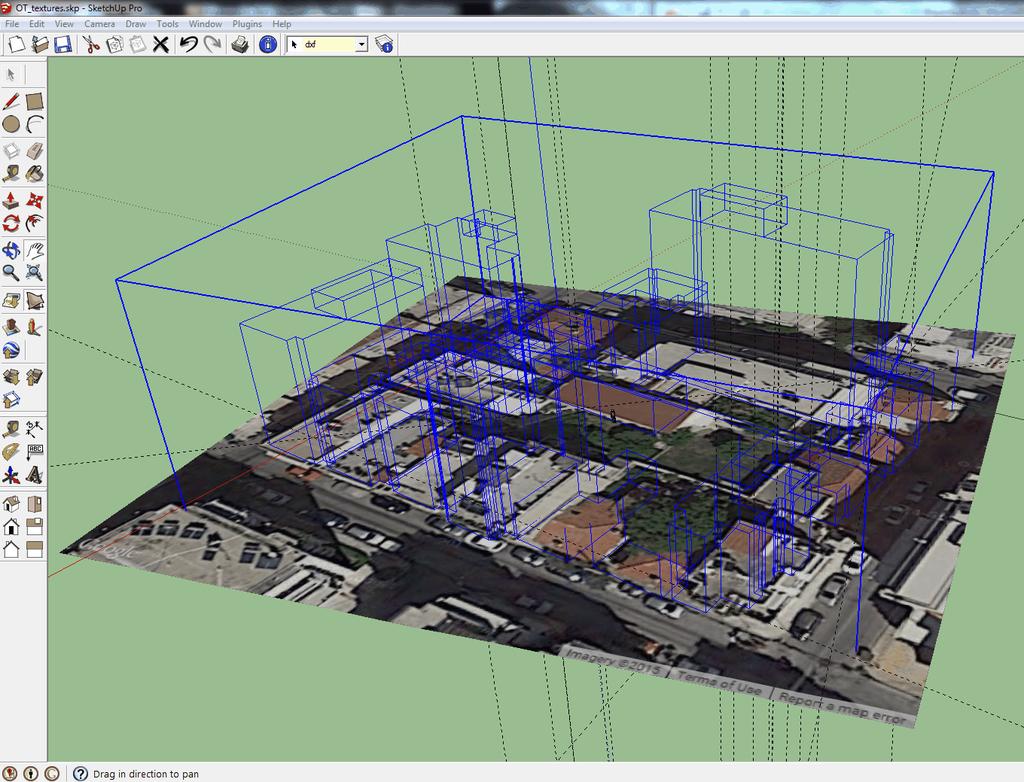Select the Text label ABC tool
This screenshot has width=1024, height=782.
point(34,451)
